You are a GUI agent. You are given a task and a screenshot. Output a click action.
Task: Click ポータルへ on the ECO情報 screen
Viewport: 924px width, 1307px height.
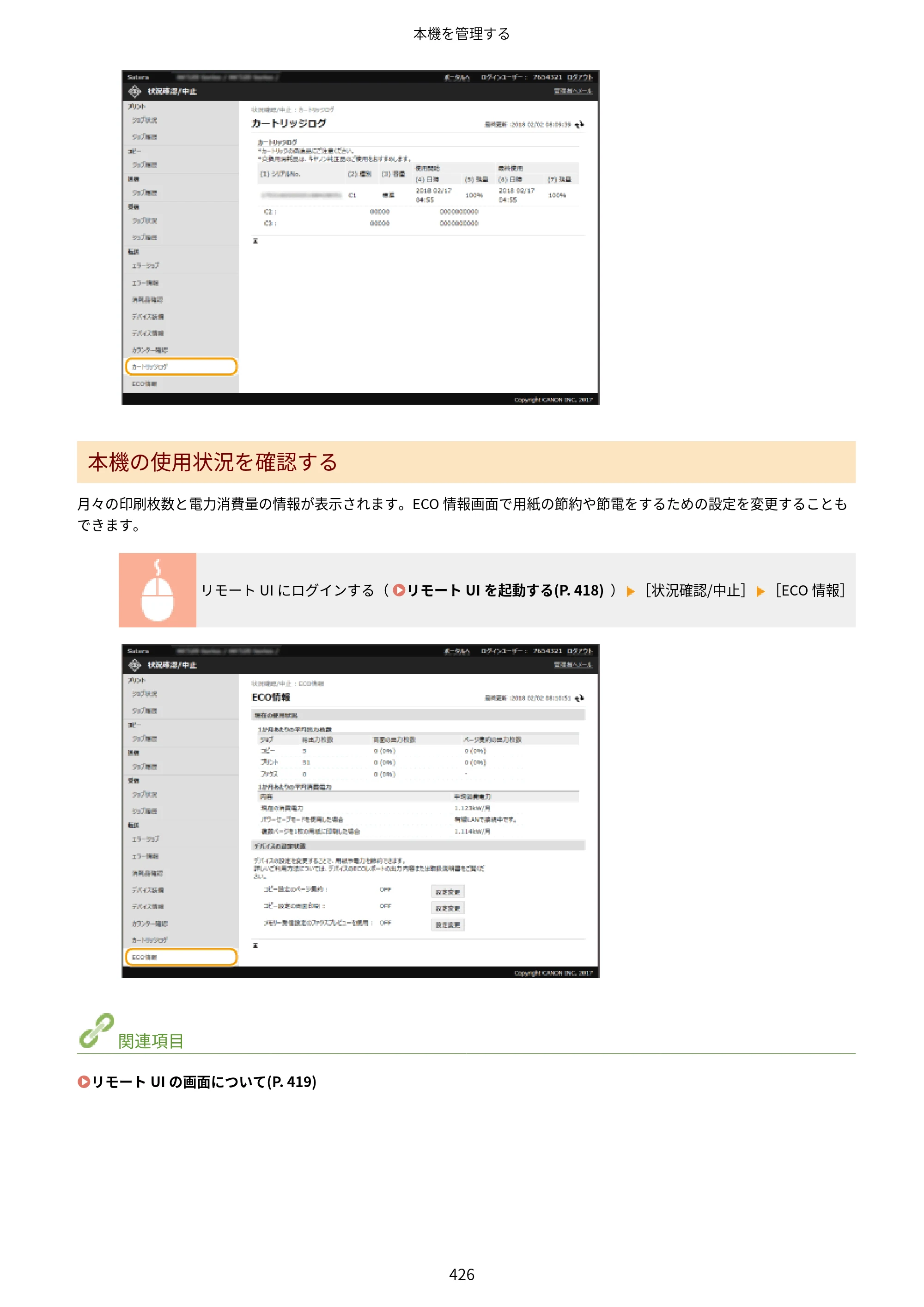click(x=457, y=651)
